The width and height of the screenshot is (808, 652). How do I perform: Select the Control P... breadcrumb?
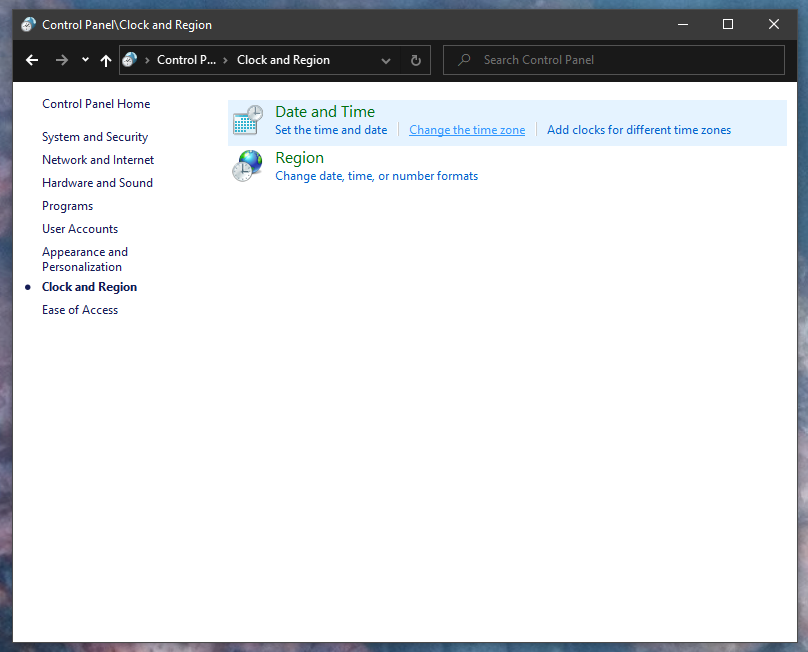(188, 60)
